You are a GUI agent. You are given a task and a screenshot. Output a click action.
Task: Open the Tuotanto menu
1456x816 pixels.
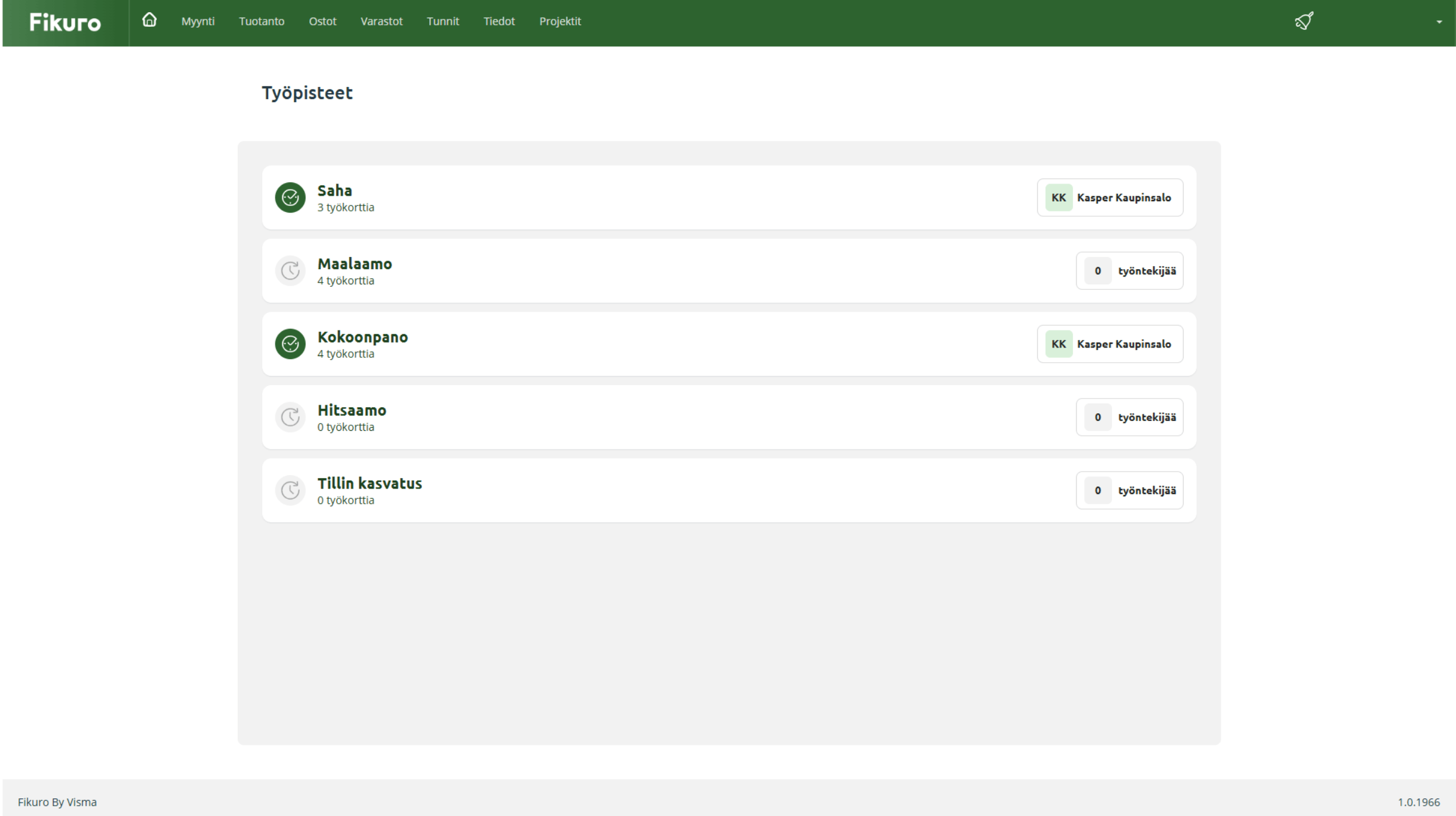point(261,21)
